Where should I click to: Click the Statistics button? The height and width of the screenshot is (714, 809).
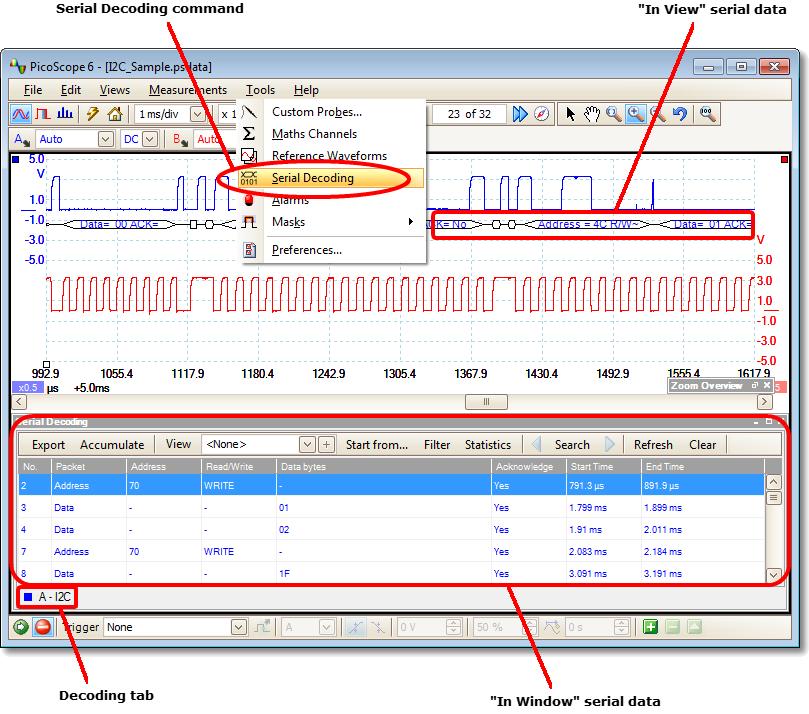point(488,445)
